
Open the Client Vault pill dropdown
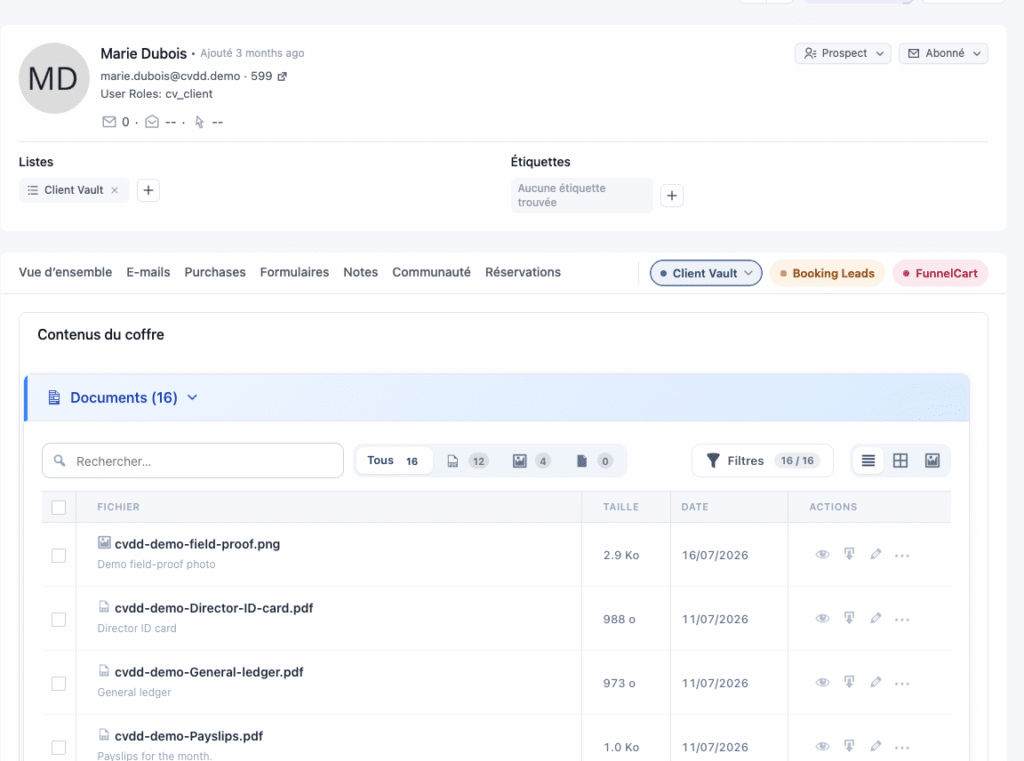[x=706, y=273]
